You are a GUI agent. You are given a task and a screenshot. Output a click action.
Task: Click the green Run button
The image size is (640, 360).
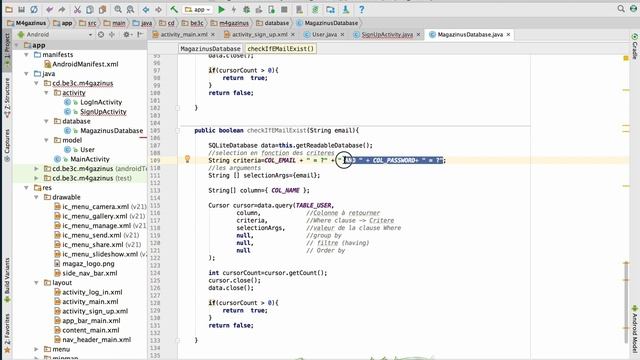221,9
